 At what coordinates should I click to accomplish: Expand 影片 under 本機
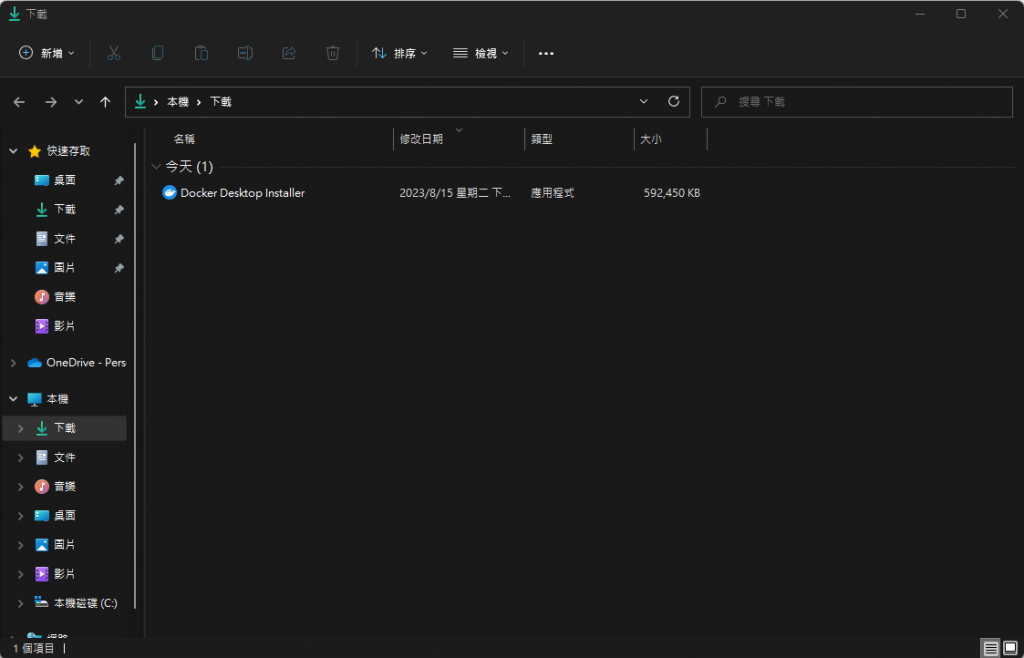point(20,574)
